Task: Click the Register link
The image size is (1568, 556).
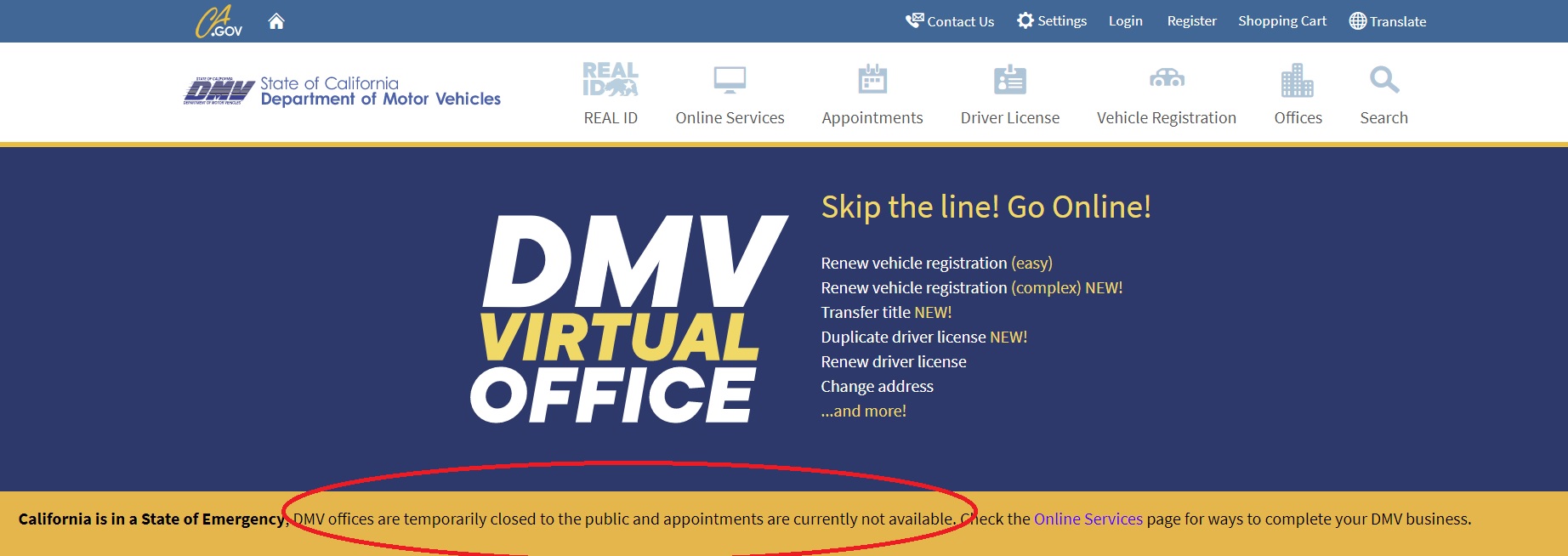Action: click(1191, 21)
